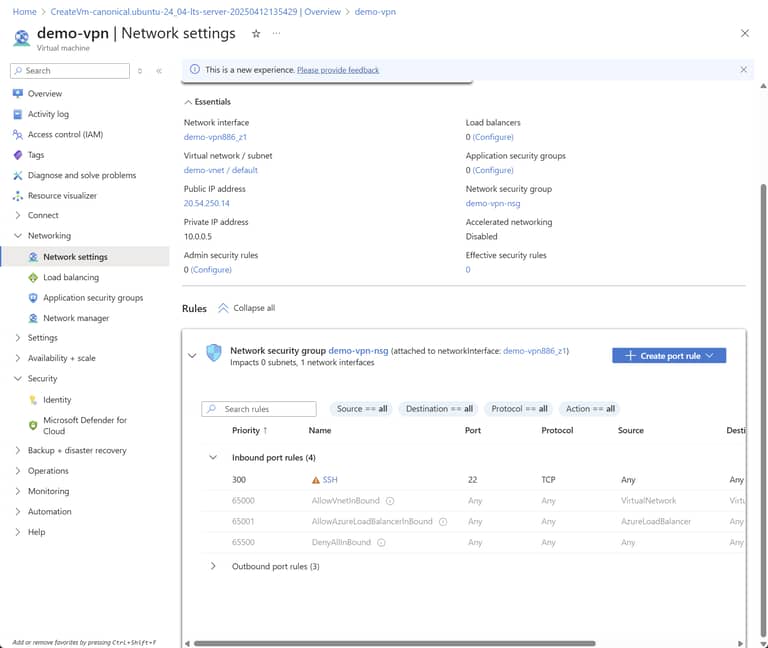
Task: Click the info icon in the feedback banner
Action: pos(195,69)
